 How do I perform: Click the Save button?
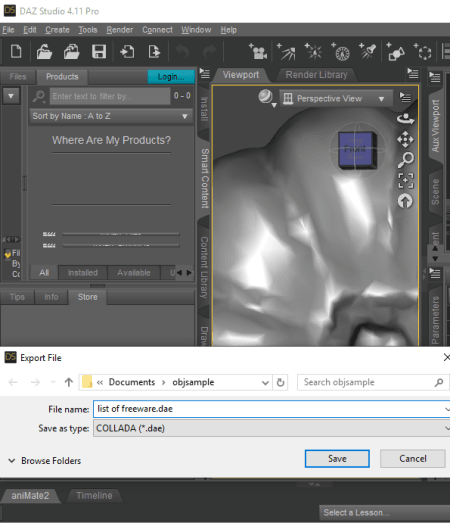(x=337, y=459)
